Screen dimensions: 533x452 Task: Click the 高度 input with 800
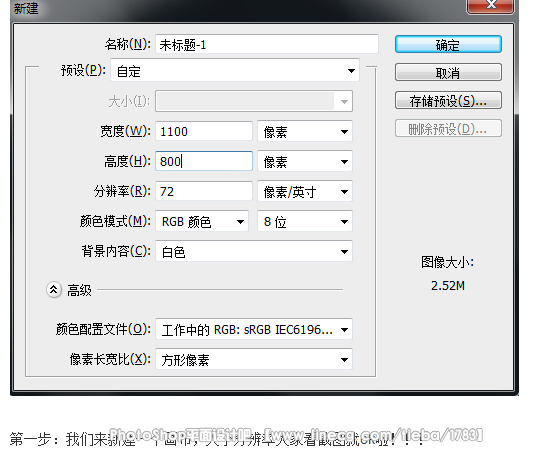(x=204, y=161)
